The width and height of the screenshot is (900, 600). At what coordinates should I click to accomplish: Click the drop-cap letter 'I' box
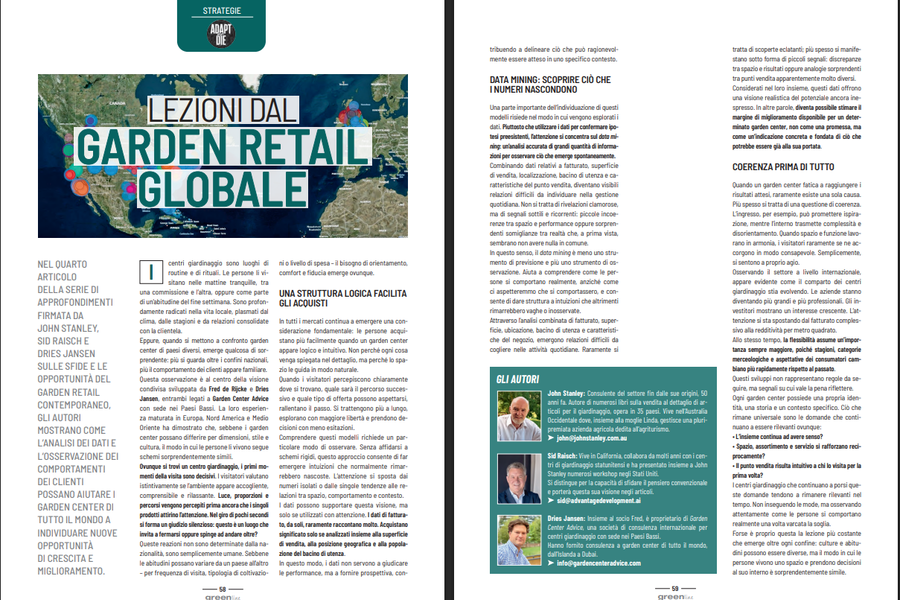[151, 272]
